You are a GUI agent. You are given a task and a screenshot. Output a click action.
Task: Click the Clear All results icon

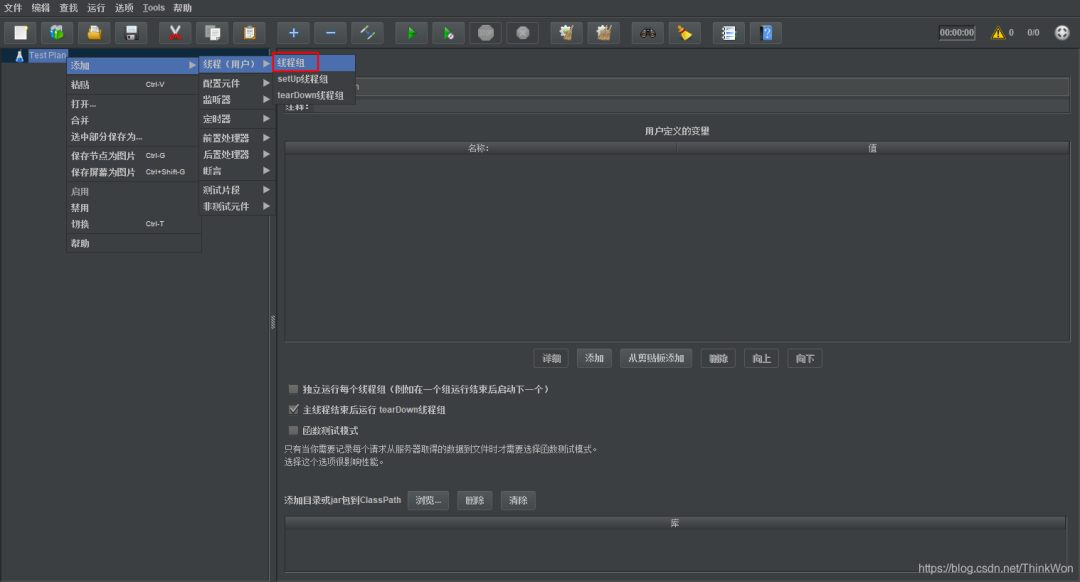[x=604, y=32]
